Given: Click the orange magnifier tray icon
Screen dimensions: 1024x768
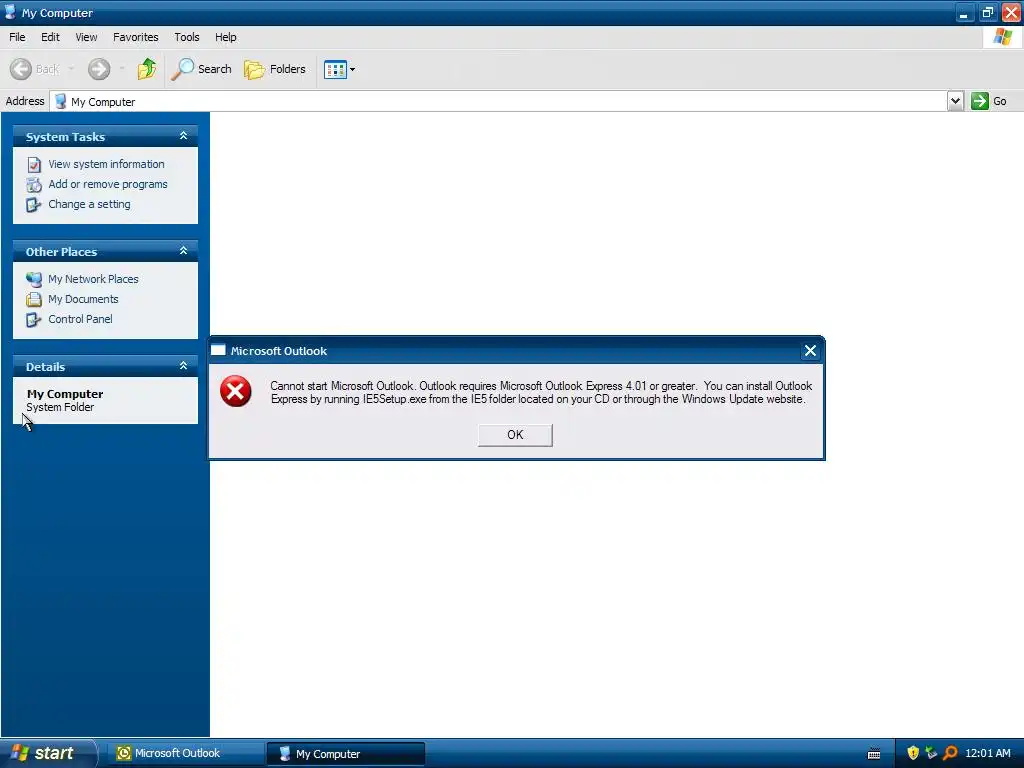Looking at the screenshot, I should click(950, 753).
